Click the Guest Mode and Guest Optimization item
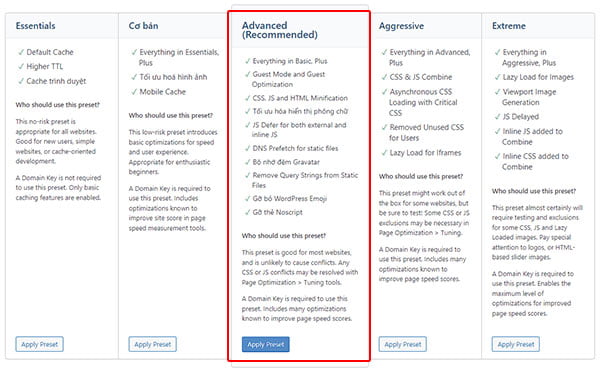This screenshot has width=600, height=371. (289, 79)
